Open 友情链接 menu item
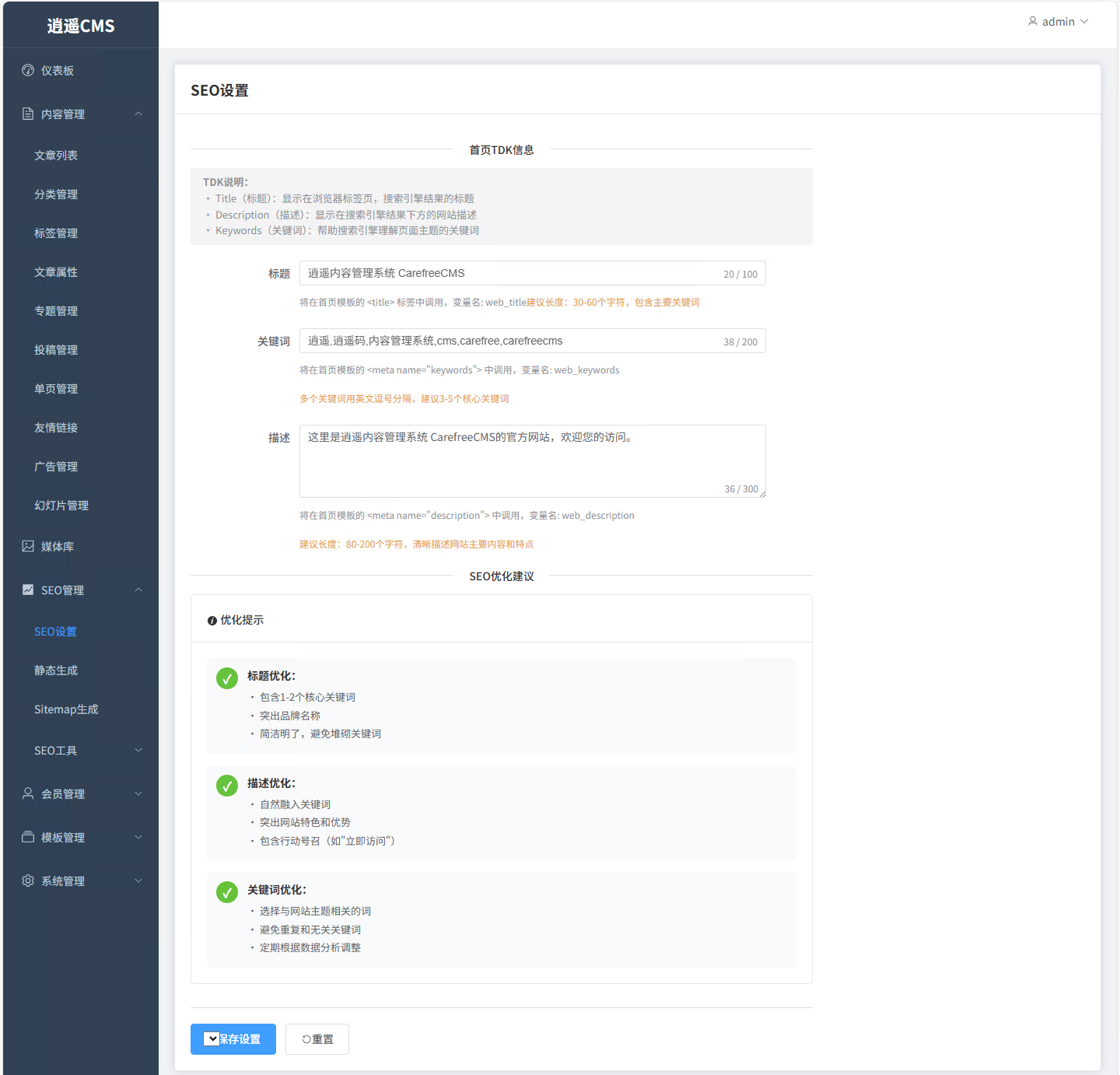The image size is (1120, 1075). coord(81,428)
